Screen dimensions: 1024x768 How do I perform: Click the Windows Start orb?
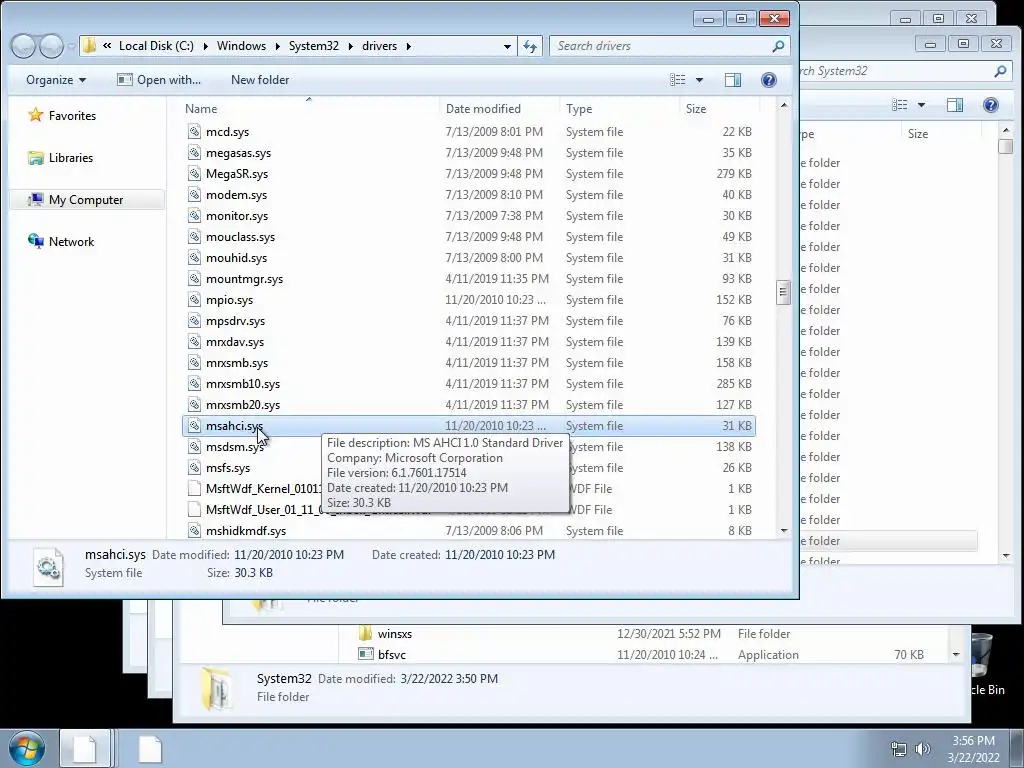tap(26, 748)
